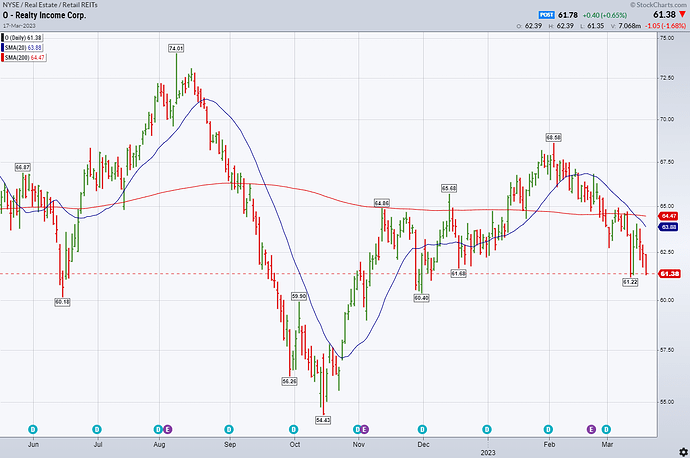The height and width of the screenshot is (458, 690).
Task: Click the blue 63.88 SMA tag on price axis
Action: 669,227
